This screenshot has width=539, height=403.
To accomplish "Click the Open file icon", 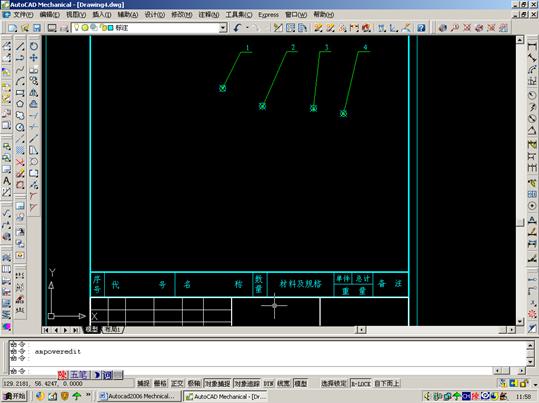I will pos(25,28).
